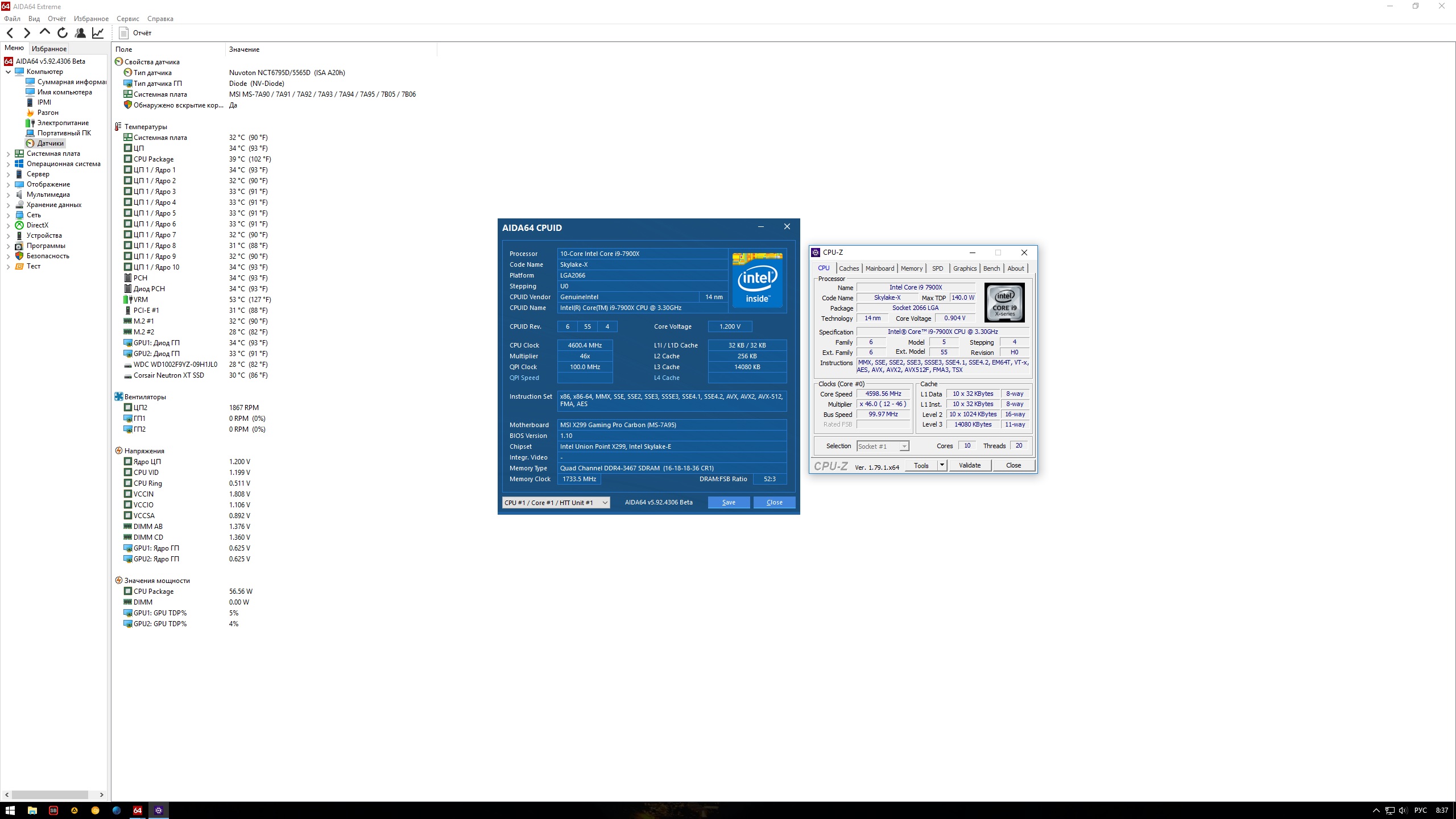Collapse the Компьютер tree node
This screenshot has height=819, width=1456.
coord(8,72)
